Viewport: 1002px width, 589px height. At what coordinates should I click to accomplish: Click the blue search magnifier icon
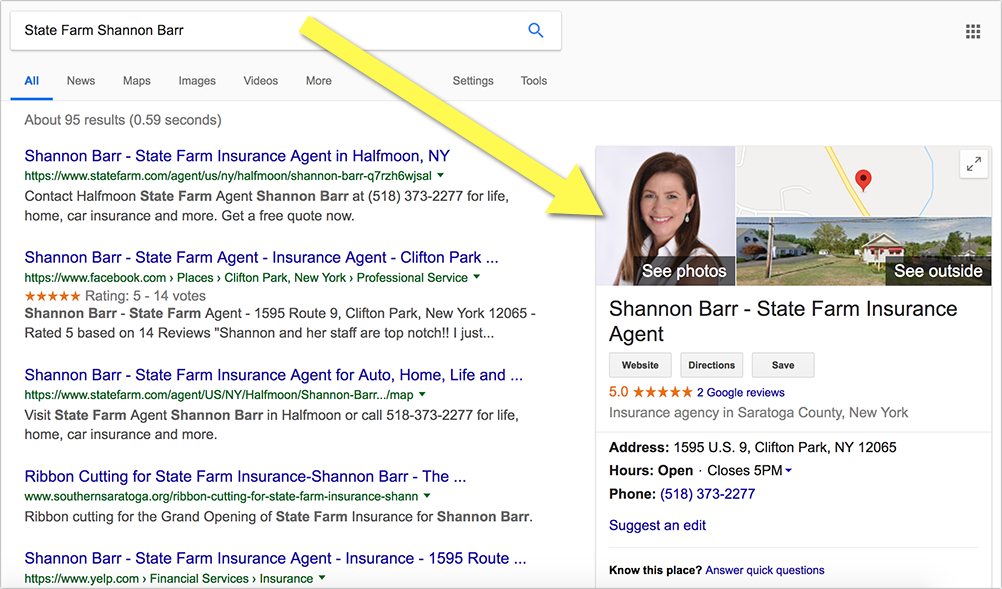pos(536,30)
